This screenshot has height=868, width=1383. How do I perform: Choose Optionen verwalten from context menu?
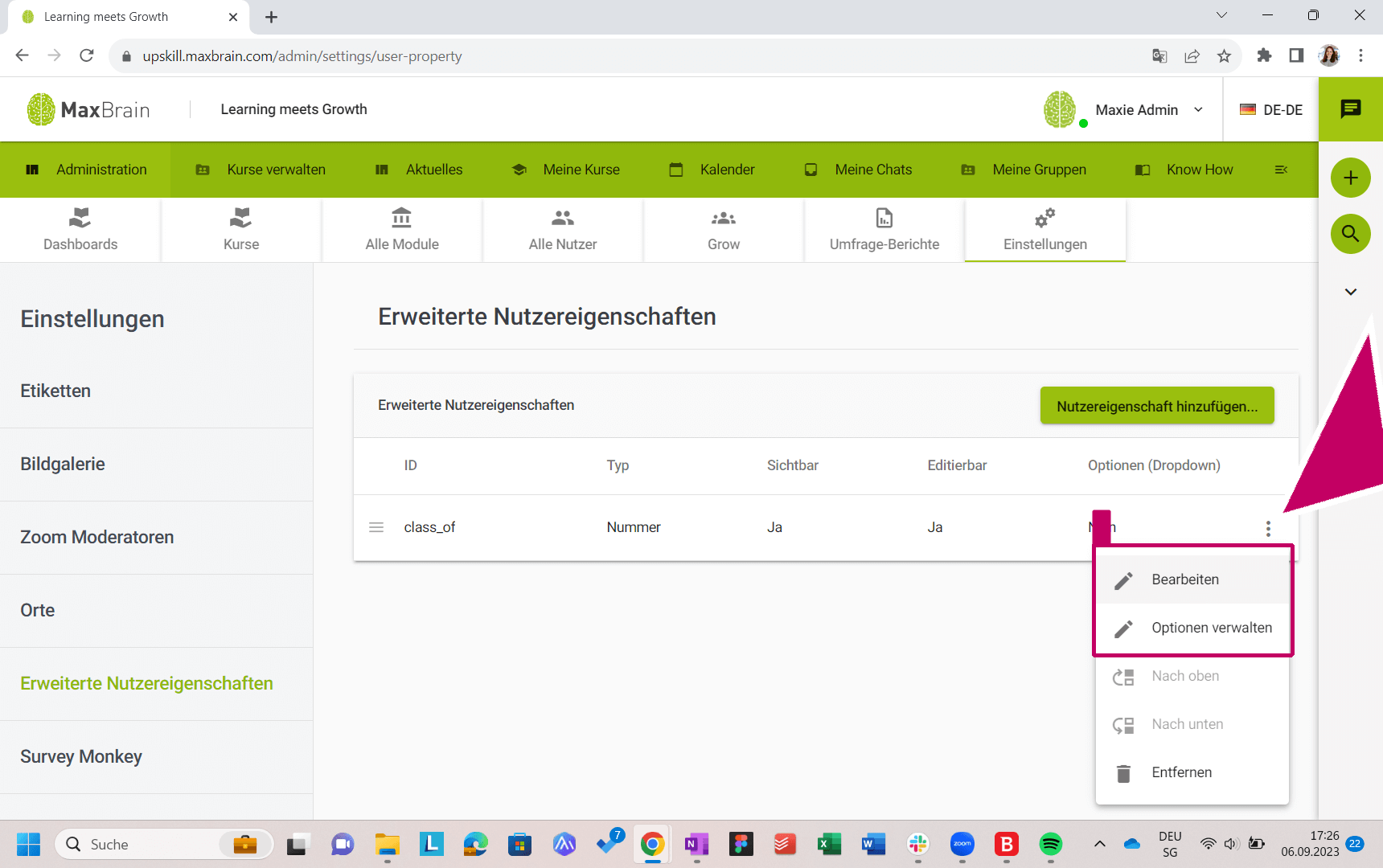pos(1192,628)
